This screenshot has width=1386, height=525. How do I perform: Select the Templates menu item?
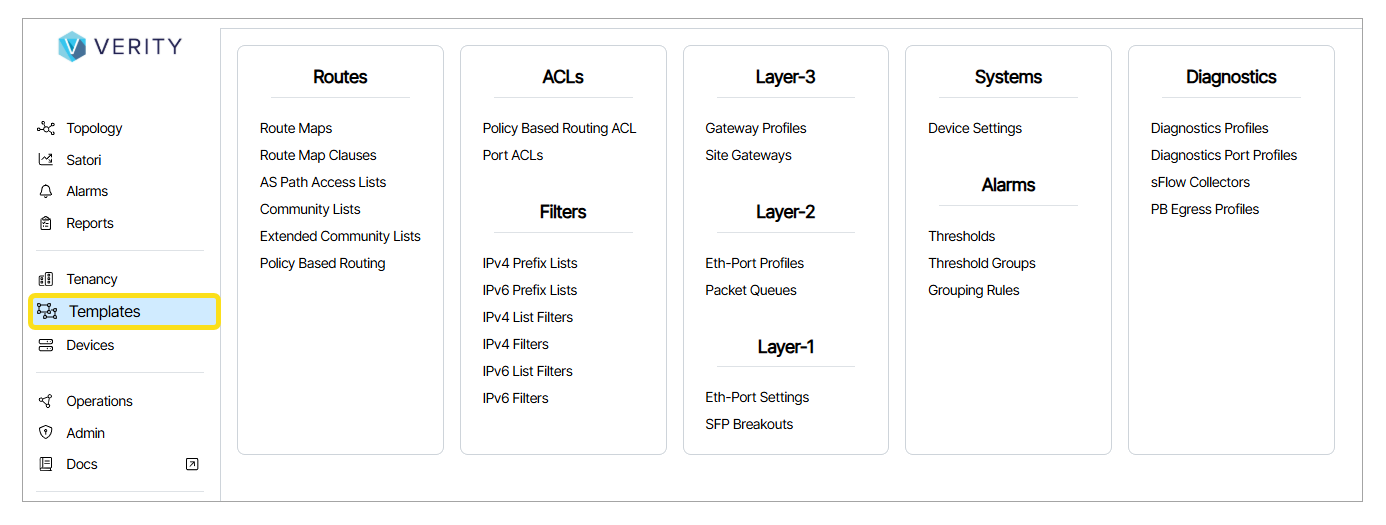click(x=105, y=312)
